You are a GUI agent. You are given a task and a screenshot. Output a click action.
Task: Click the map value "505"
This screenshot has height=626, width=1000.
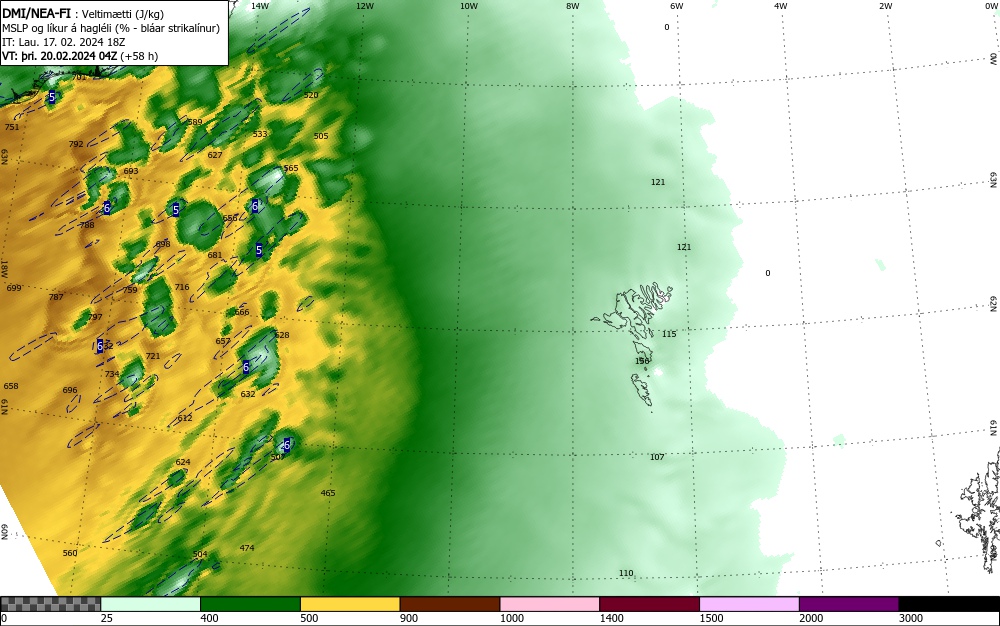coord(321,136)
